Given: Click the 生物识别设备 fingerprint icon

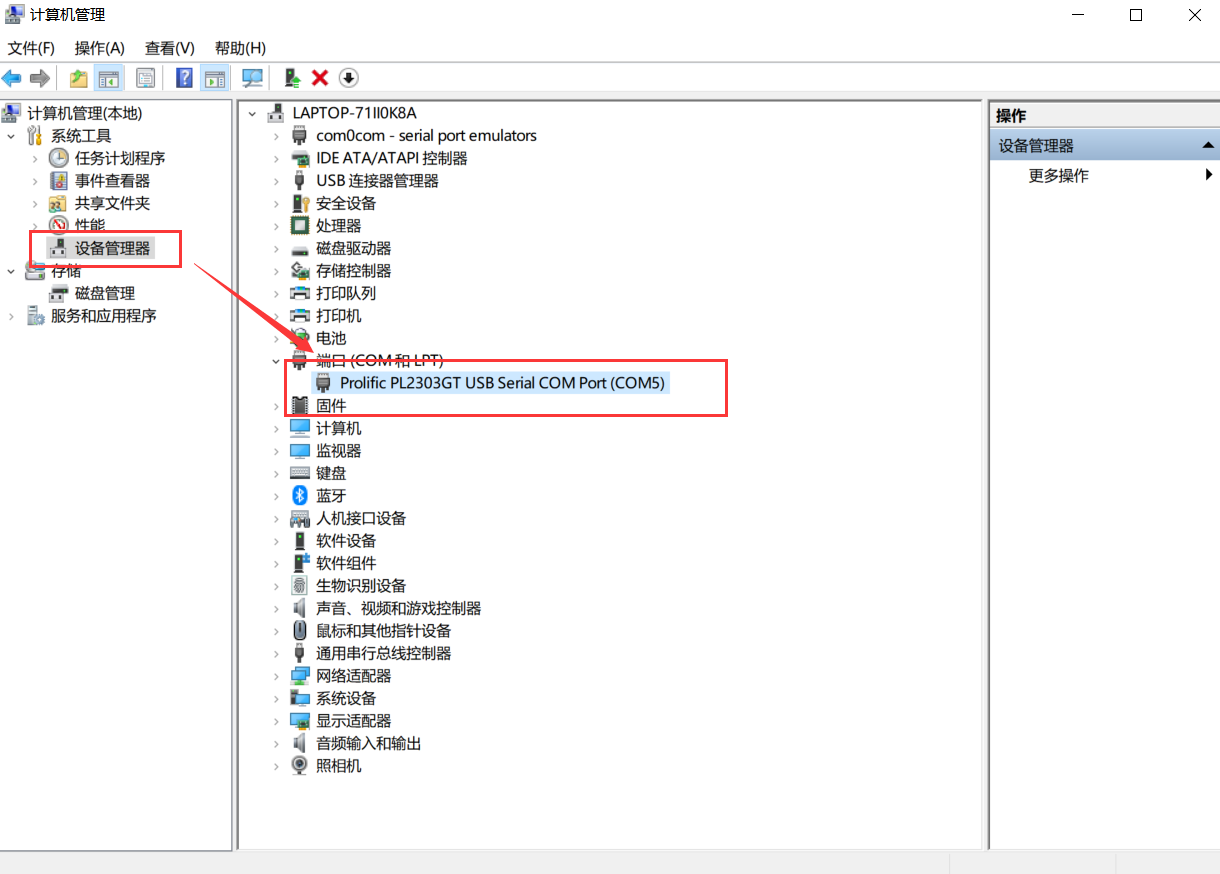Looking at the screenshot, I should coord(300,585).
